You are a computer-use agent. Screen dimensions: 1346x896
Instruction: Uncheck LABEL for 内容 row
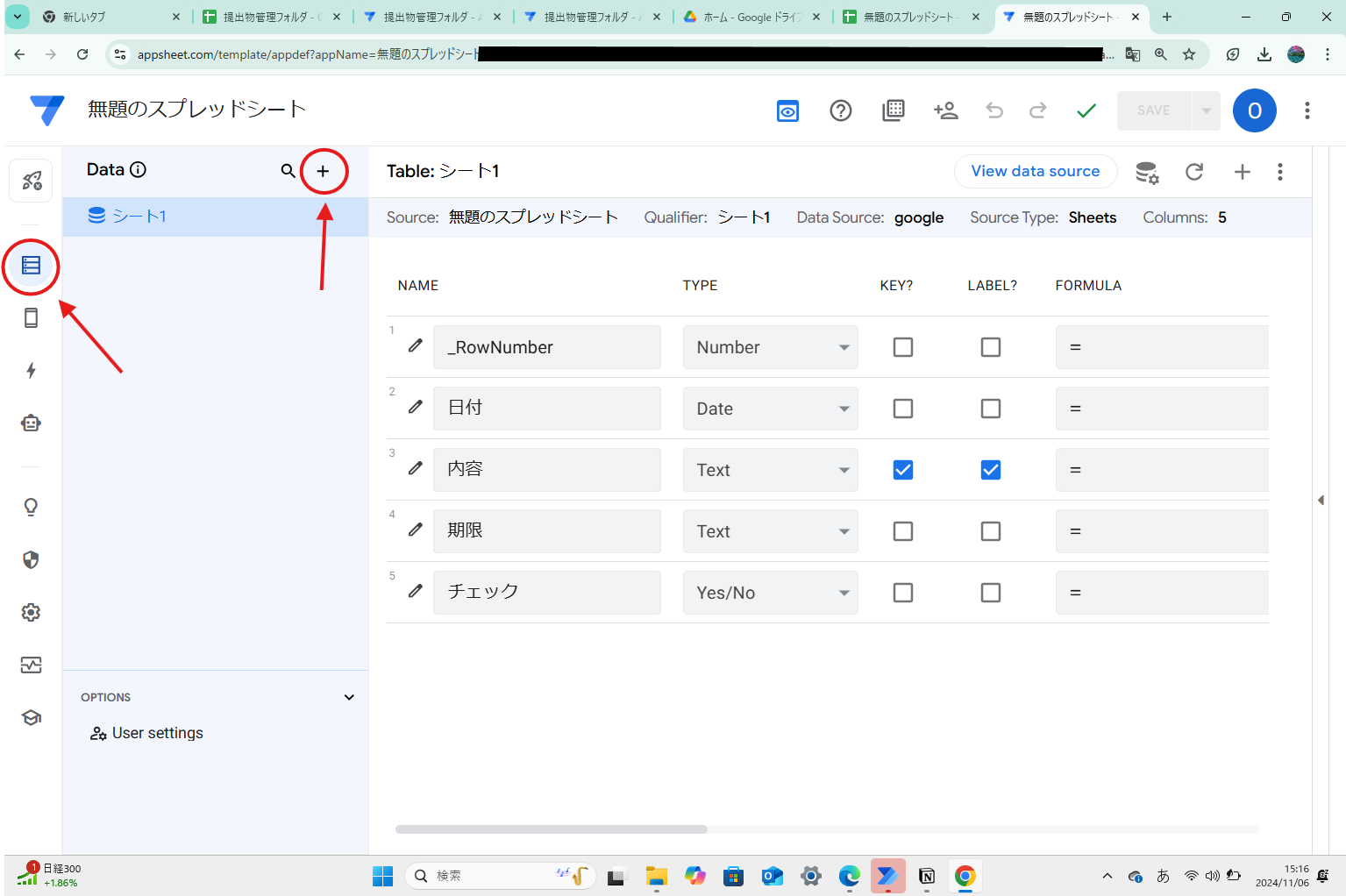pos(991,470)
